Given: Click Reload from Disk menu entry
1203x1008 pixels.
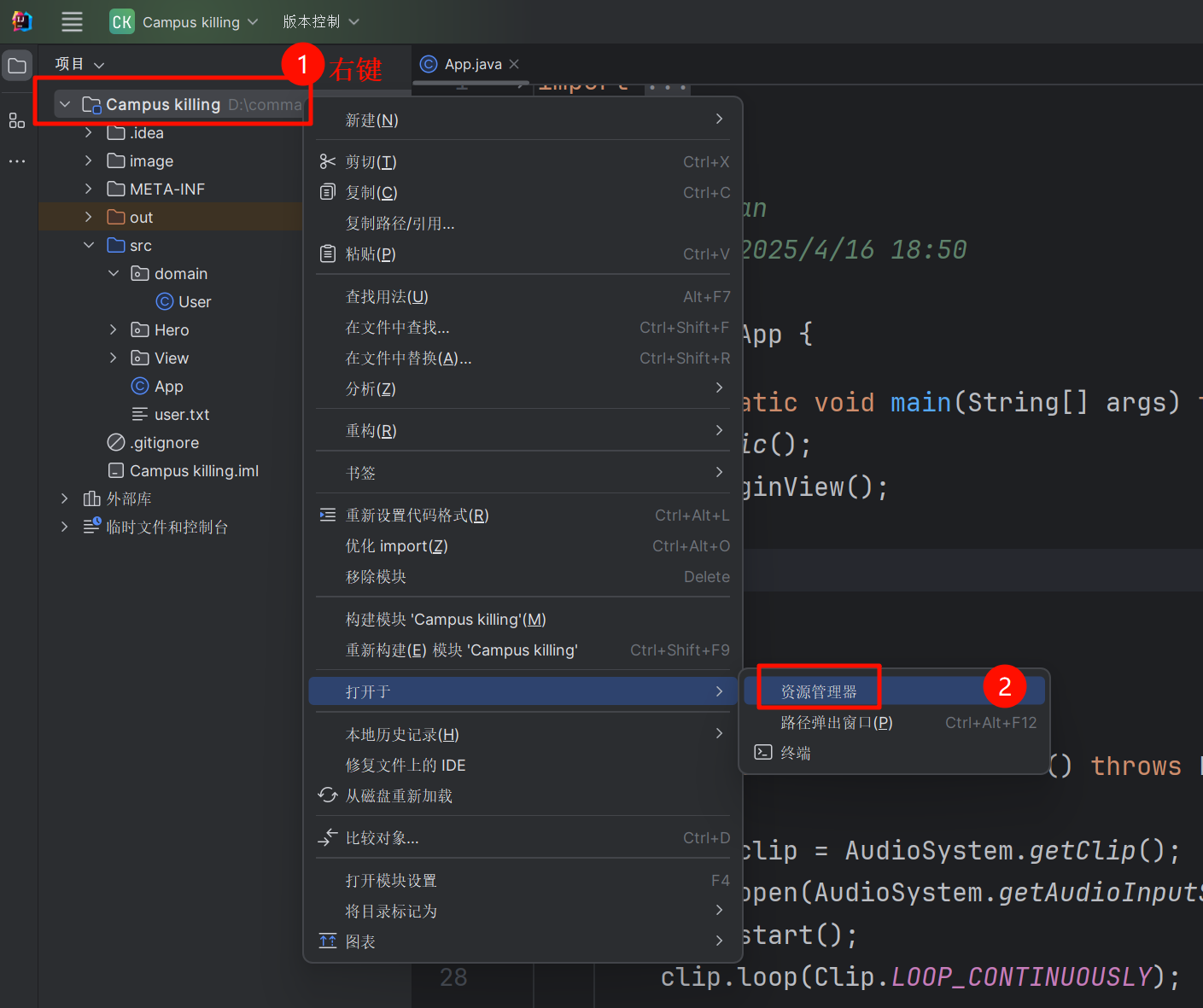Looking at the screenshot, I should point(398,796).
